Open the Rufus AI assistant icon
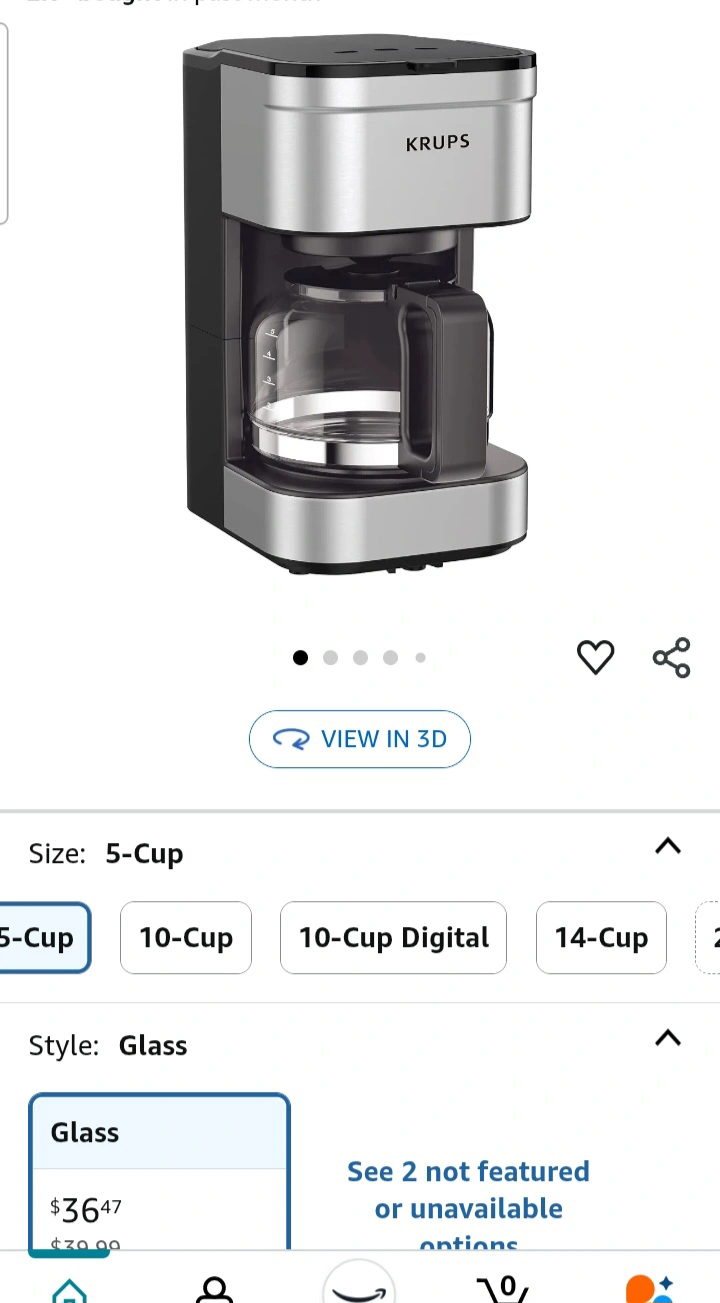 tap(649, 1288)
